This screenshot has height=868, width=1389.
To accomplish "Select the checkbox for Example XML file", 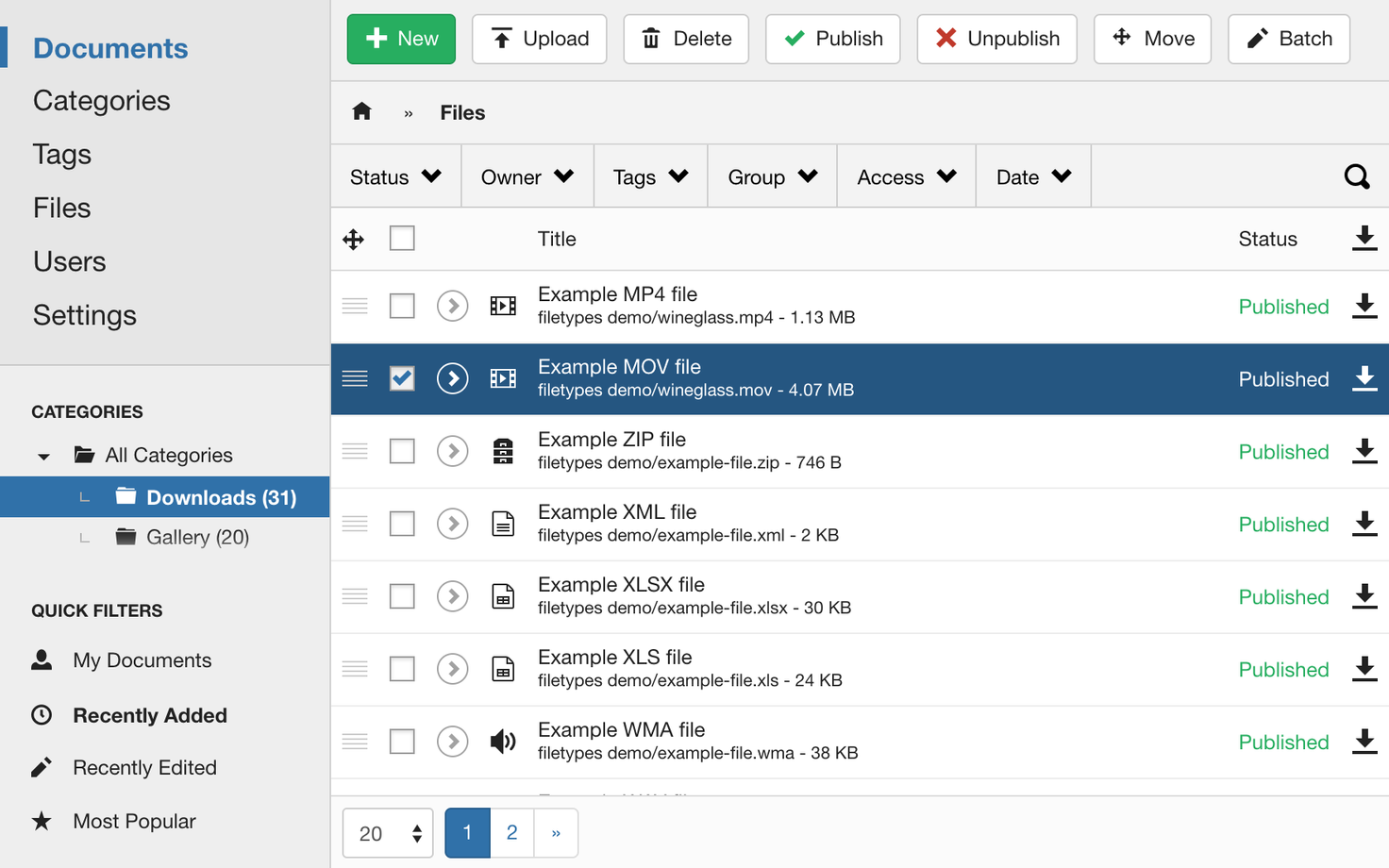I will pos(402,524).
